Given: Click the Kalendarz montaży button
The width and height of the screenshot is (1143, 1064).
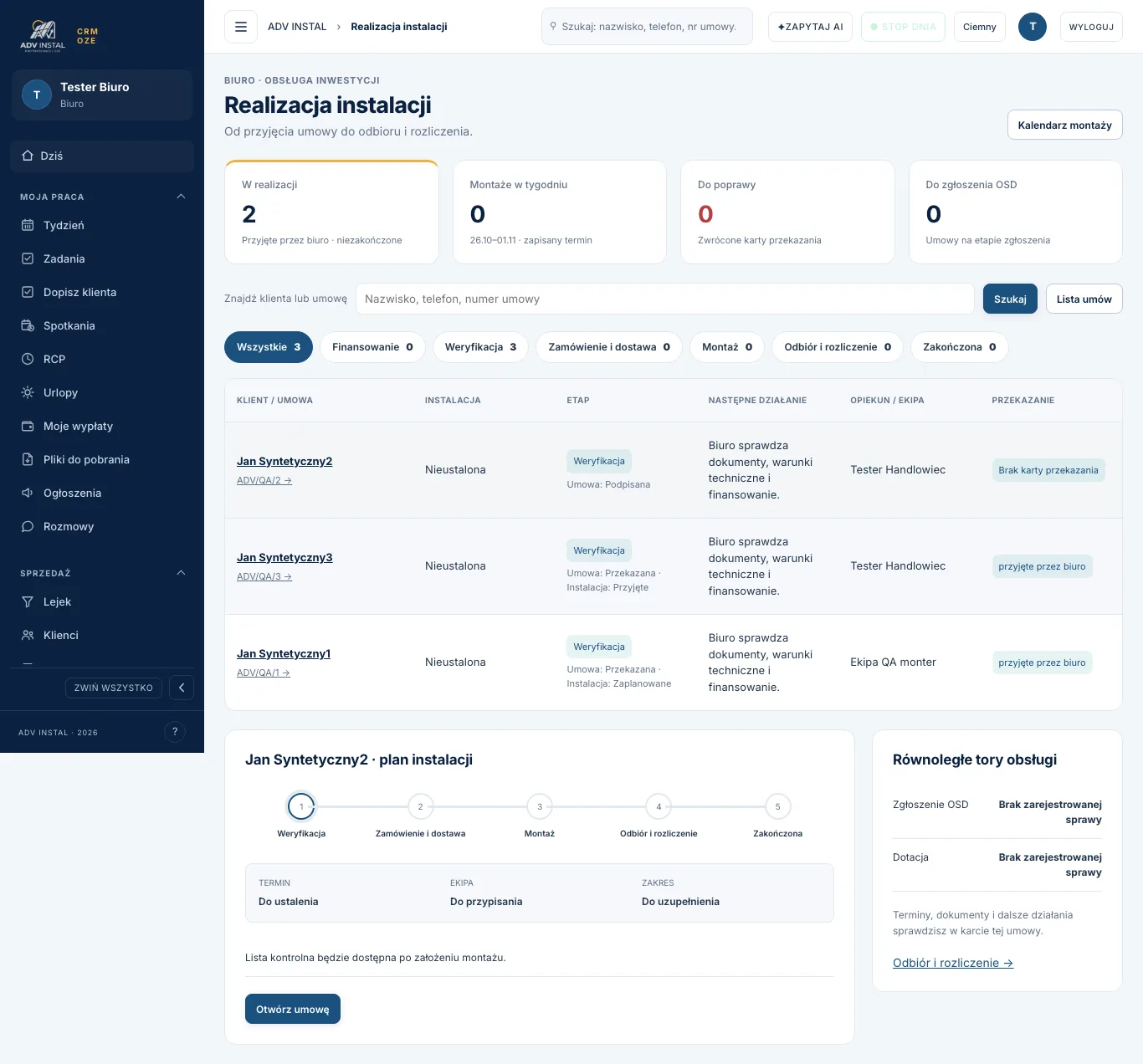Looking at the screenshot, I should (1065, 125).
